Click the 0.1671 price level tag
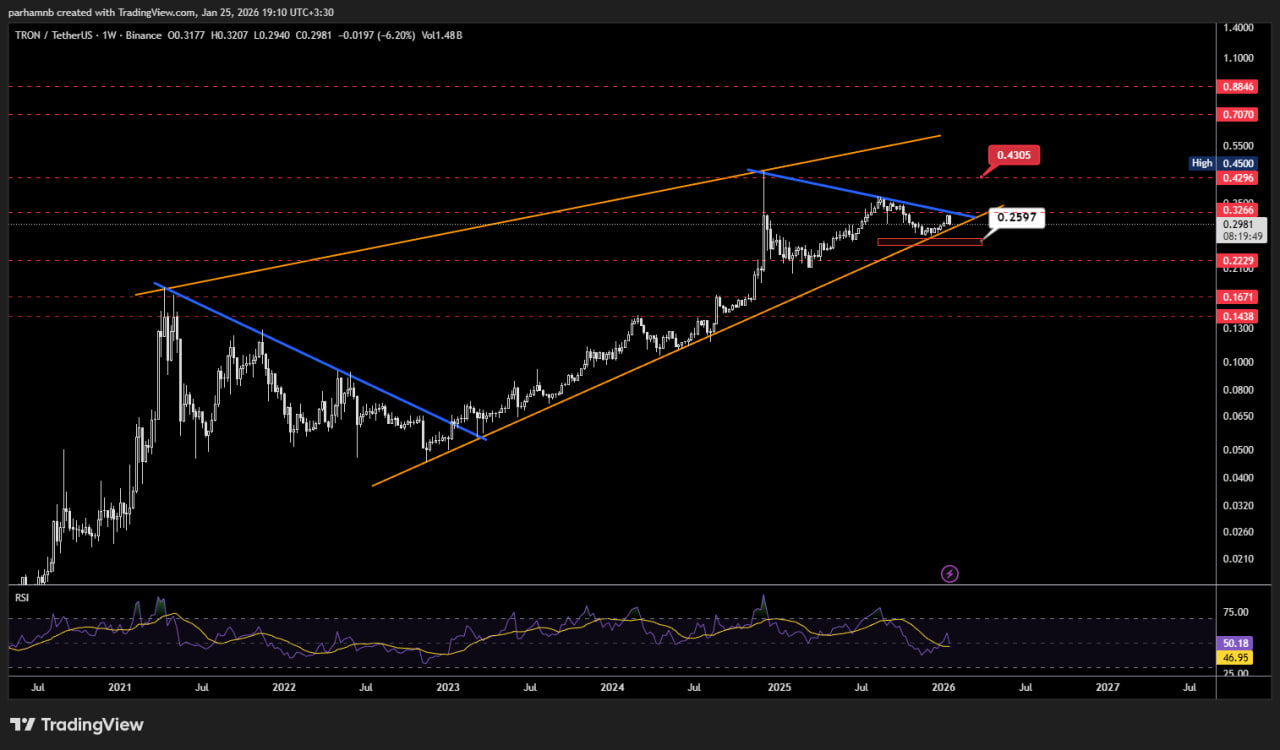This screenshot has height=750, width=1280. click(1238, 297)
